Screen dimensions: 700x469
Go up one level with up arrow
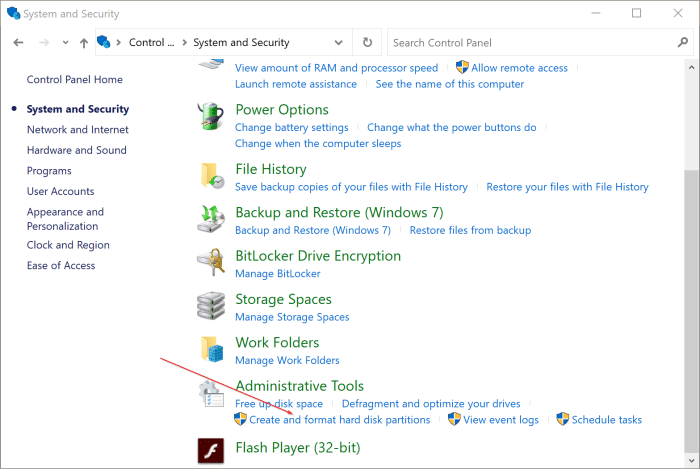(83, 43)
